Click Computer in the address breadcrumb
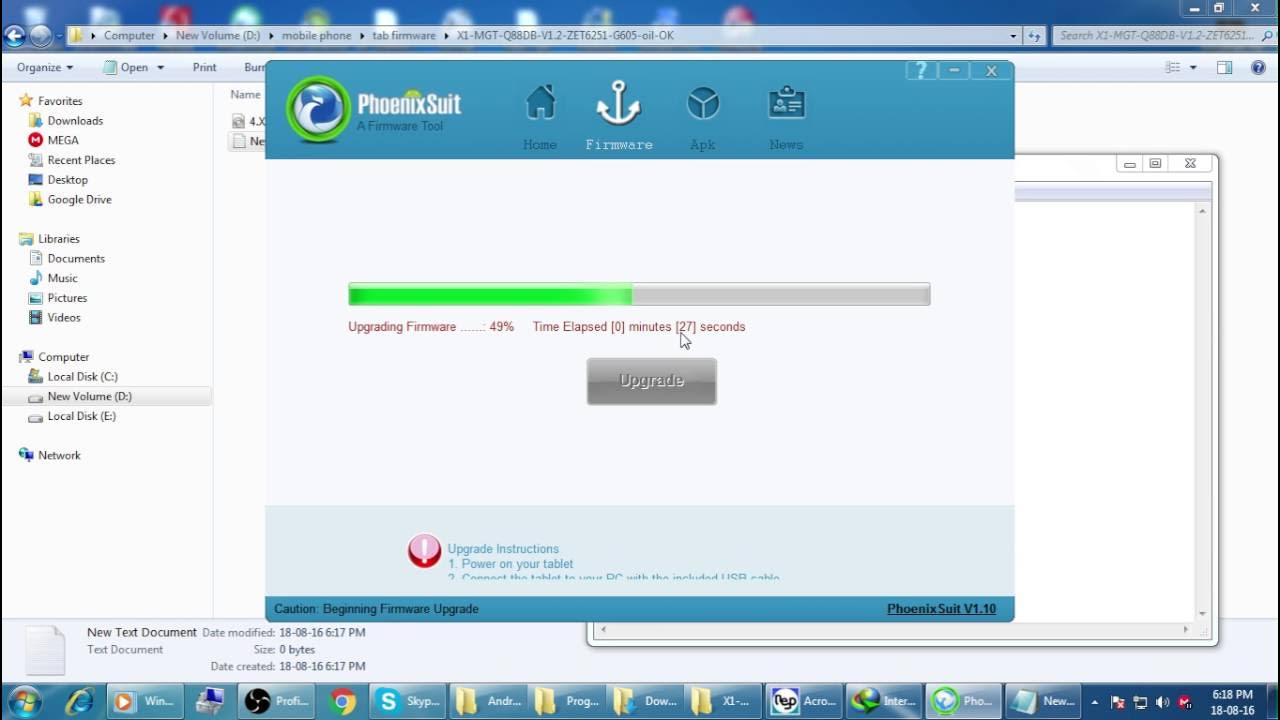 (x=129, y=35)
